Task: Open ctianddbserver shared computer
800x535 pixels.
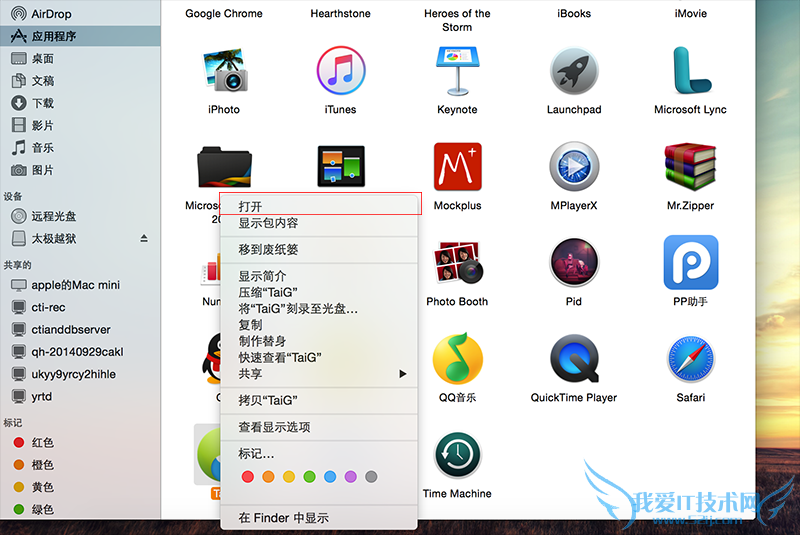Action: [x=80, y=329]
